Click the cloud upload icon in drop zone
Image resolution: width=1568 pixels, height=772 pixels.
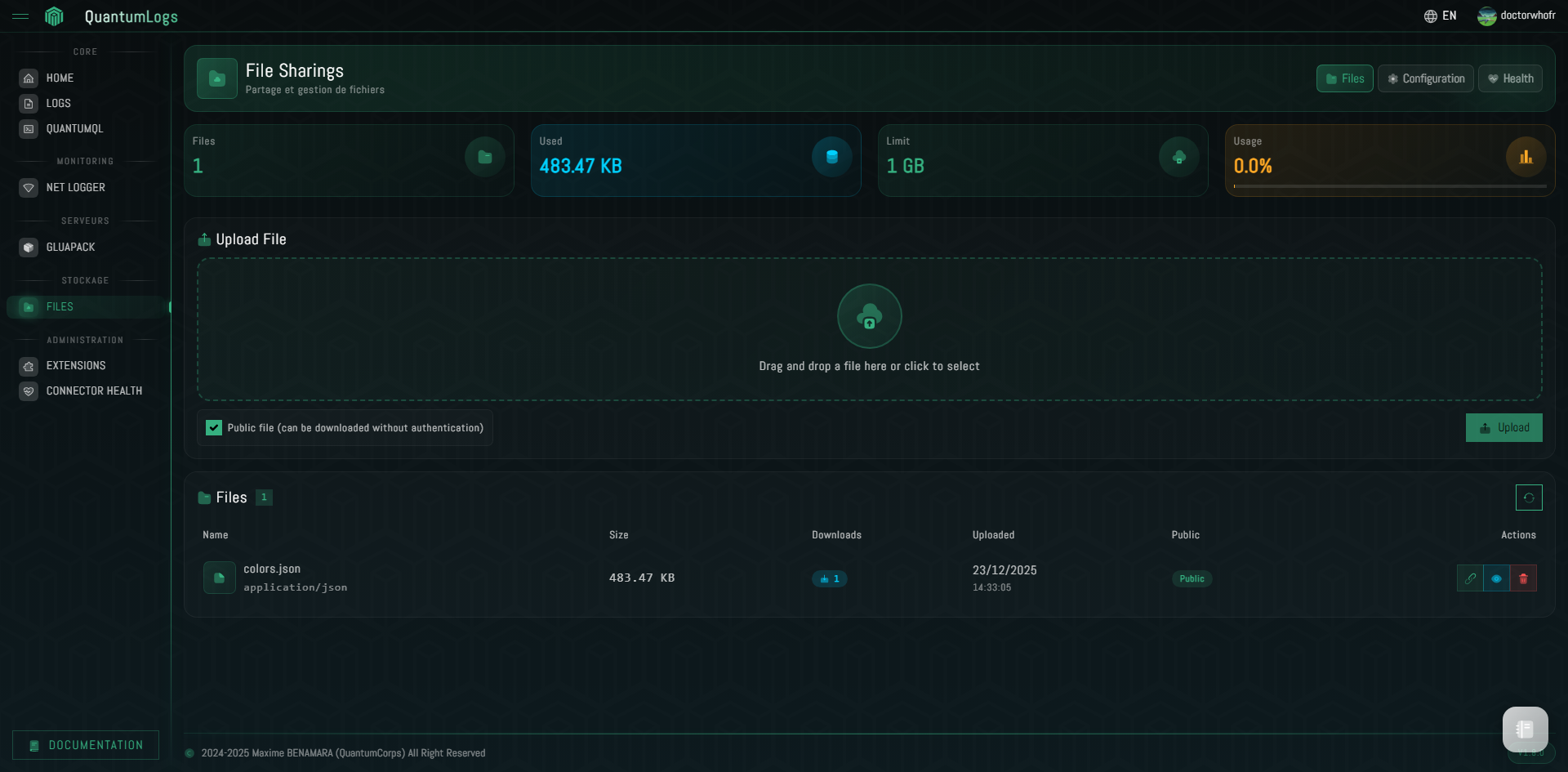click(870, 316)
